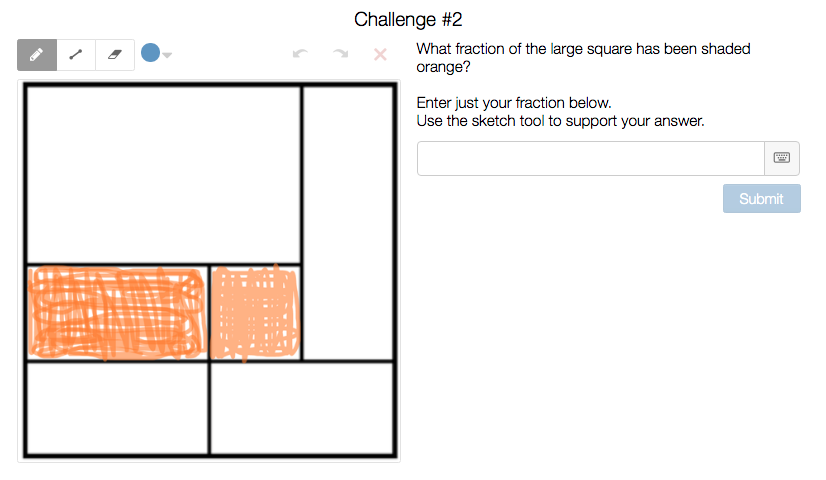
Task: Click the blue pen color circle
Action: point(150,53)
